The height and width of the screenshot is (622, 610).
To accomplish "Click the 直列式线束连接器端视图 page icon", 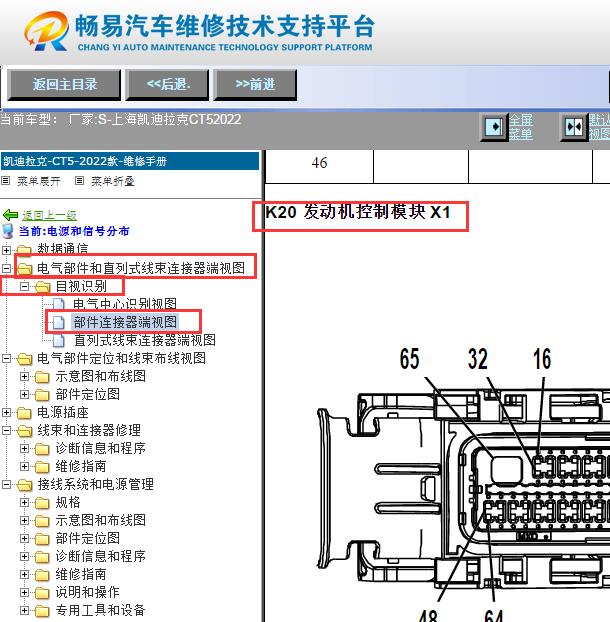I will click(x=59, y=340).
